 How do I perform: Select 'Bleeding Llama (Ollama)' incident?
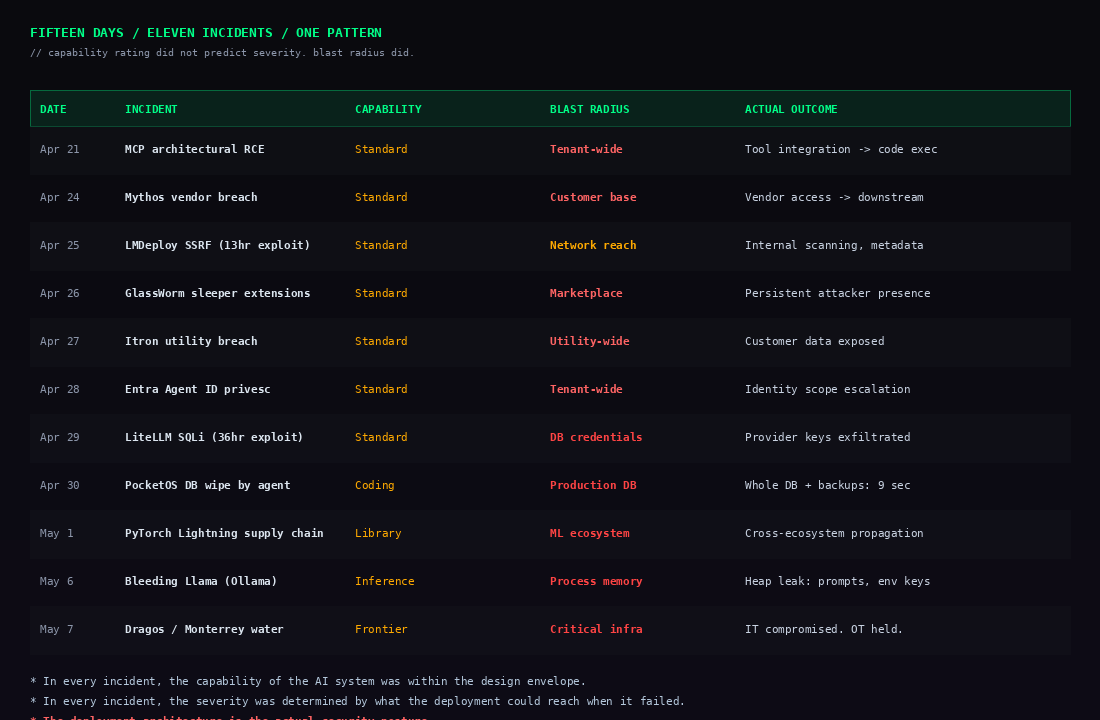pos(201,582)
